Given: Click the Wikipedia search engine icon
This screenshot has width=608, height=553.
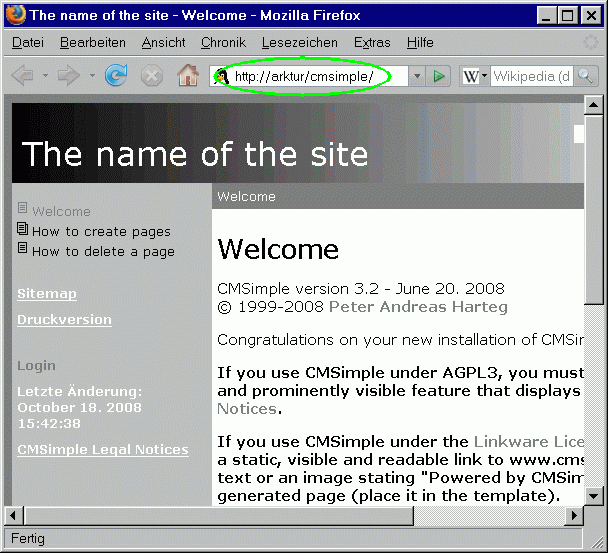Looking at the screenshot, I should [x=471, y=76].
